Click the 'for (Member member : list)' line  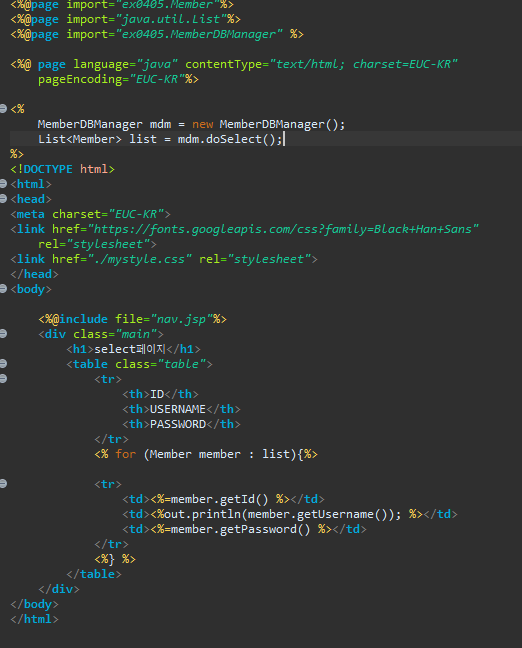[x=206, y=454]
